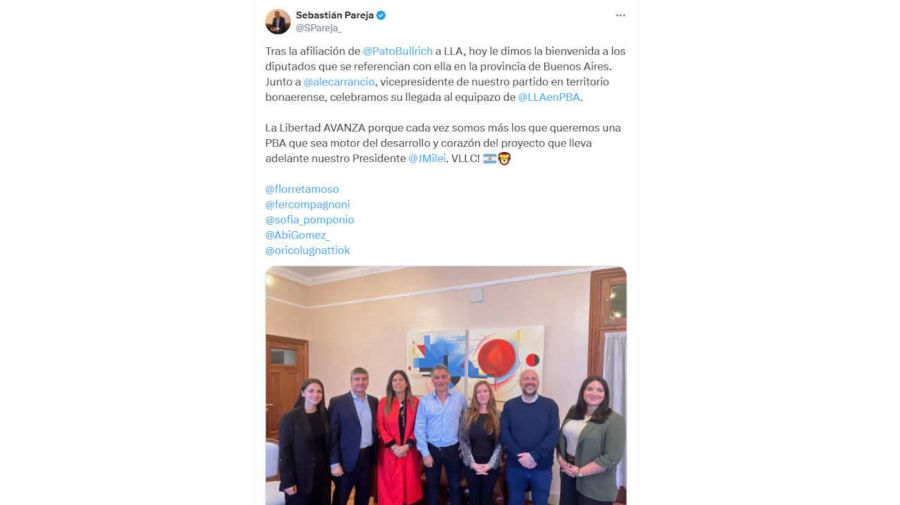Click the paragraph starting 'Tras la afiliación'
This screenshot has width=900, height=505.
pos(445,74)
